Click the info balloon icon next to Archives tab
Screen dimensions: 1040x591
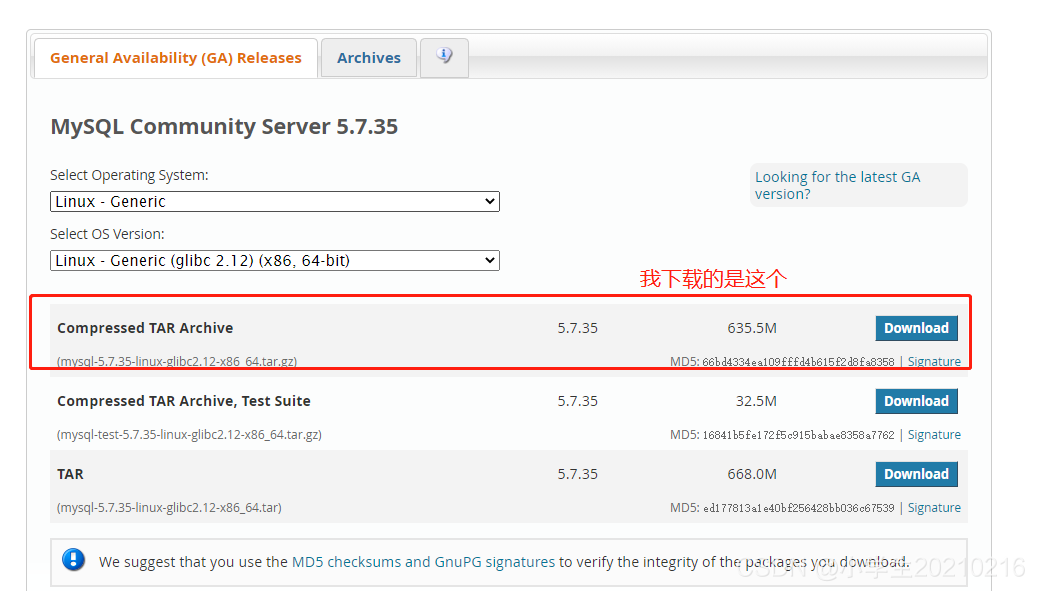[x=444, y=57]
